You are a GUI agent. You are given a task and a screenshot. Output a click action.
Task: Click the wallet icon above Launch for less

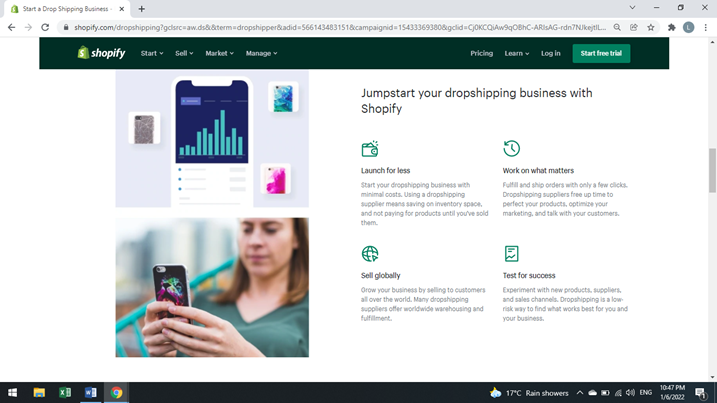[x=370, y=149]
